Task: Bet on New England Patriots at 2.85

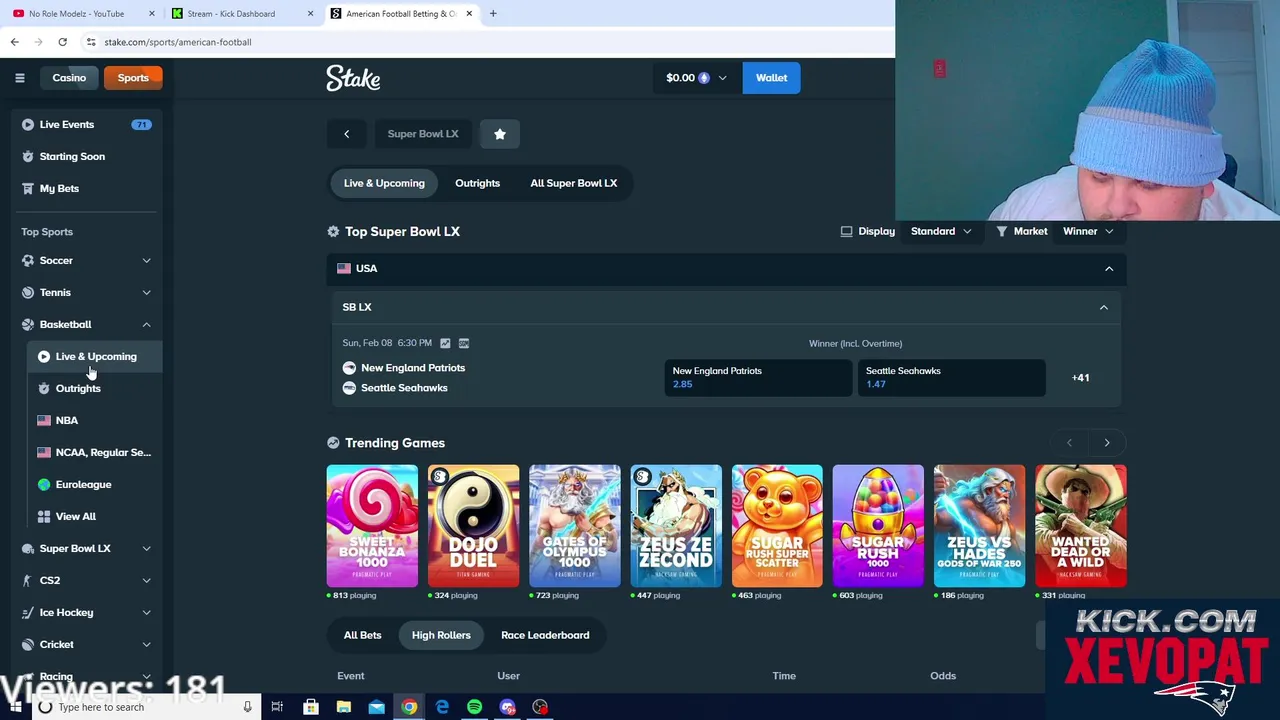Action: pos(758,378)
